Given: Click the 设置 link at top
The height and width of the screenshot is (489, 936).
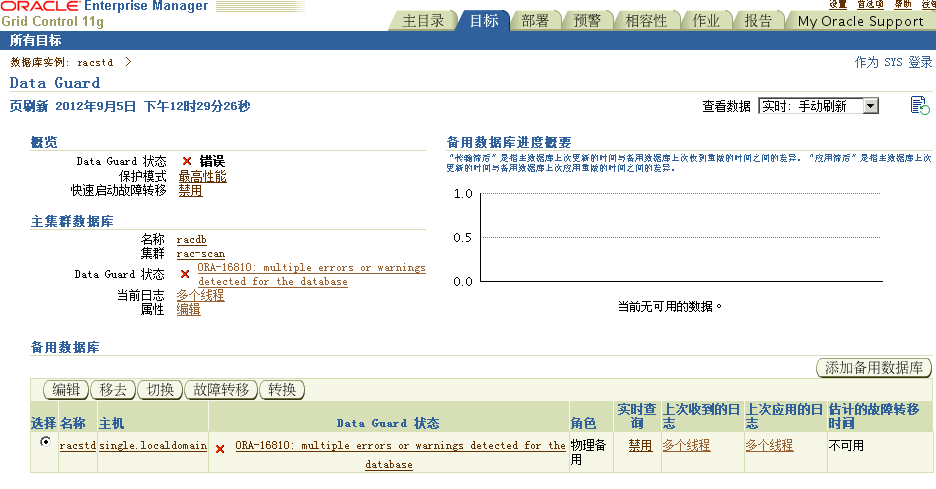Looking at the screenshot, I should [838, 4].
